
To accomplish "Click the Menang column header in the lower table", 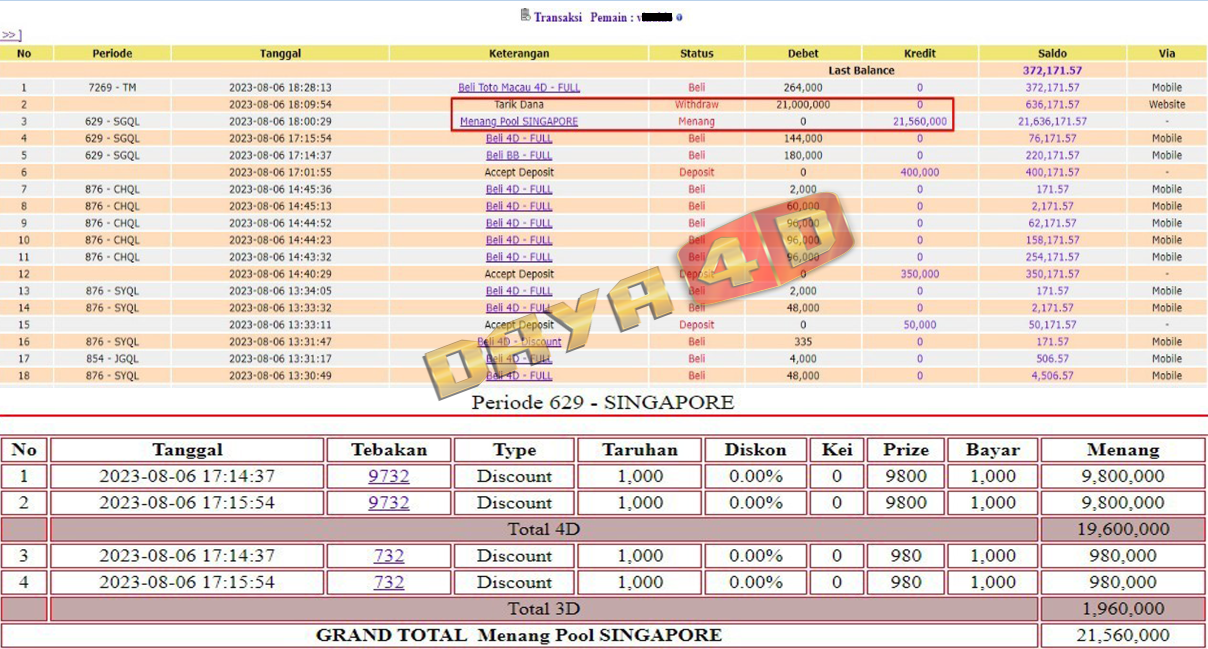I will [1122, 450].
